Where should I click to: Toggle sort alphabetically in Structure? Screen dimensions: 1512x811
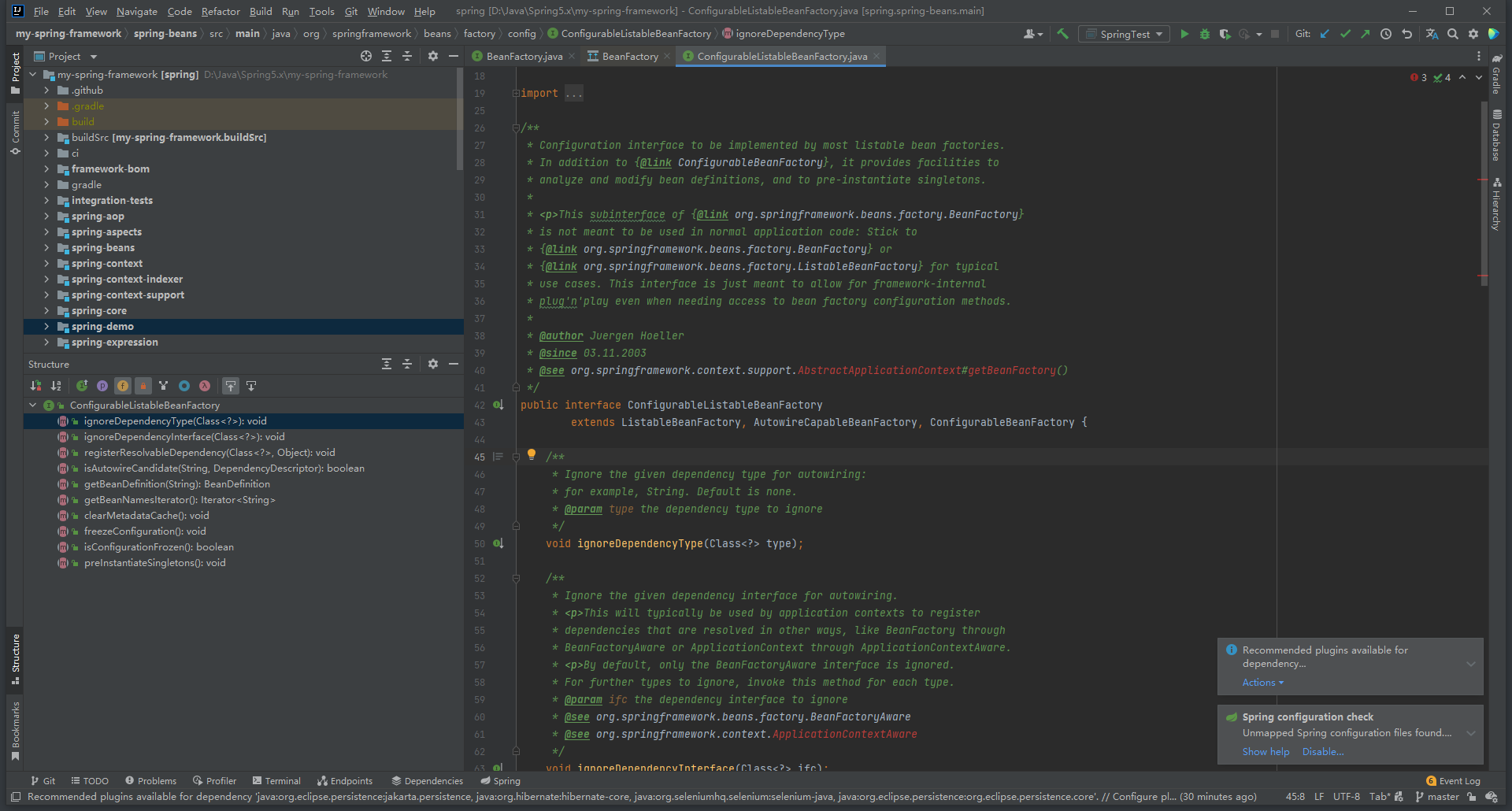pyautogui.click(x=56, y=386)
